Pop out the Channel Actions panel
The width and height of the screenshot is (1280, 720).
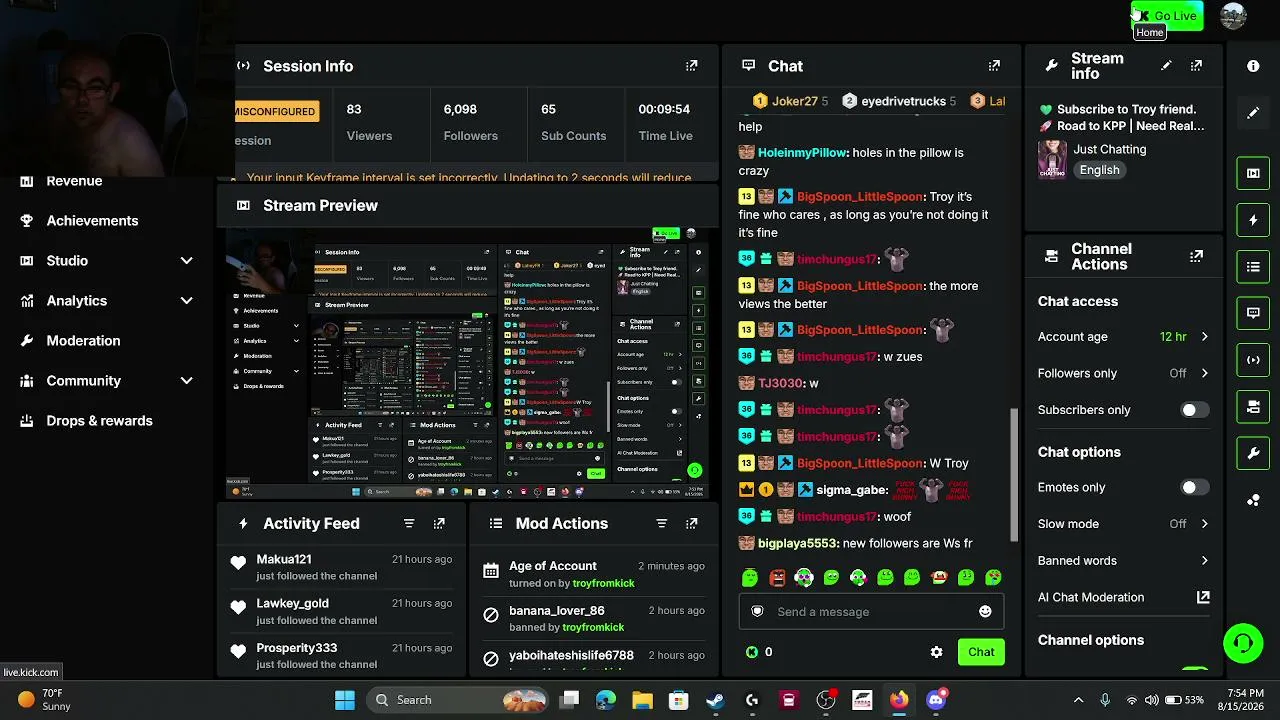tap(1196, 256)
